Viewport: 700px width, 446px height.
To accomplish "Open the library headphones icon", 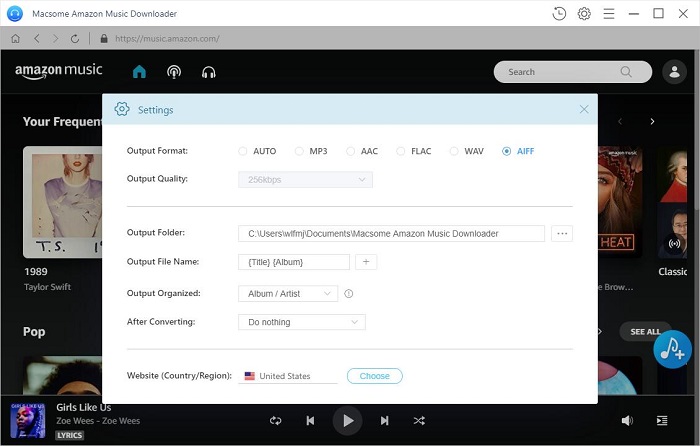I will 208,72.
